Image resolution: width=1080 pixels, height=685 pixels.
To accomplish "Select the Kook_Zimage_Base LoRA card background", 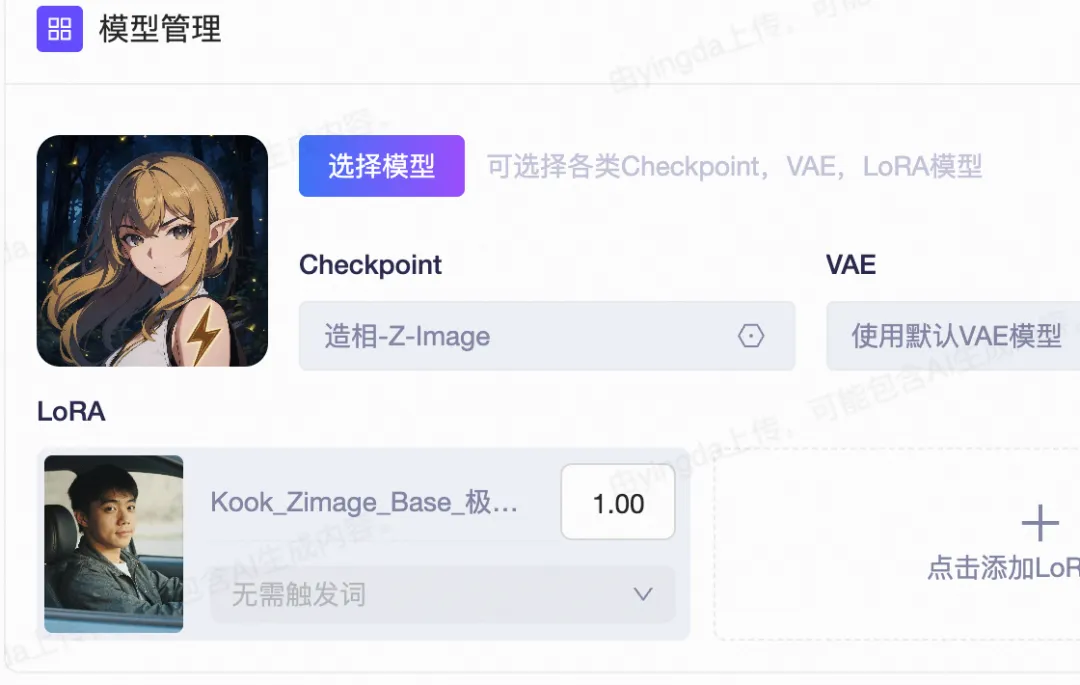I will pyautogui.click(x=363, y=544).
